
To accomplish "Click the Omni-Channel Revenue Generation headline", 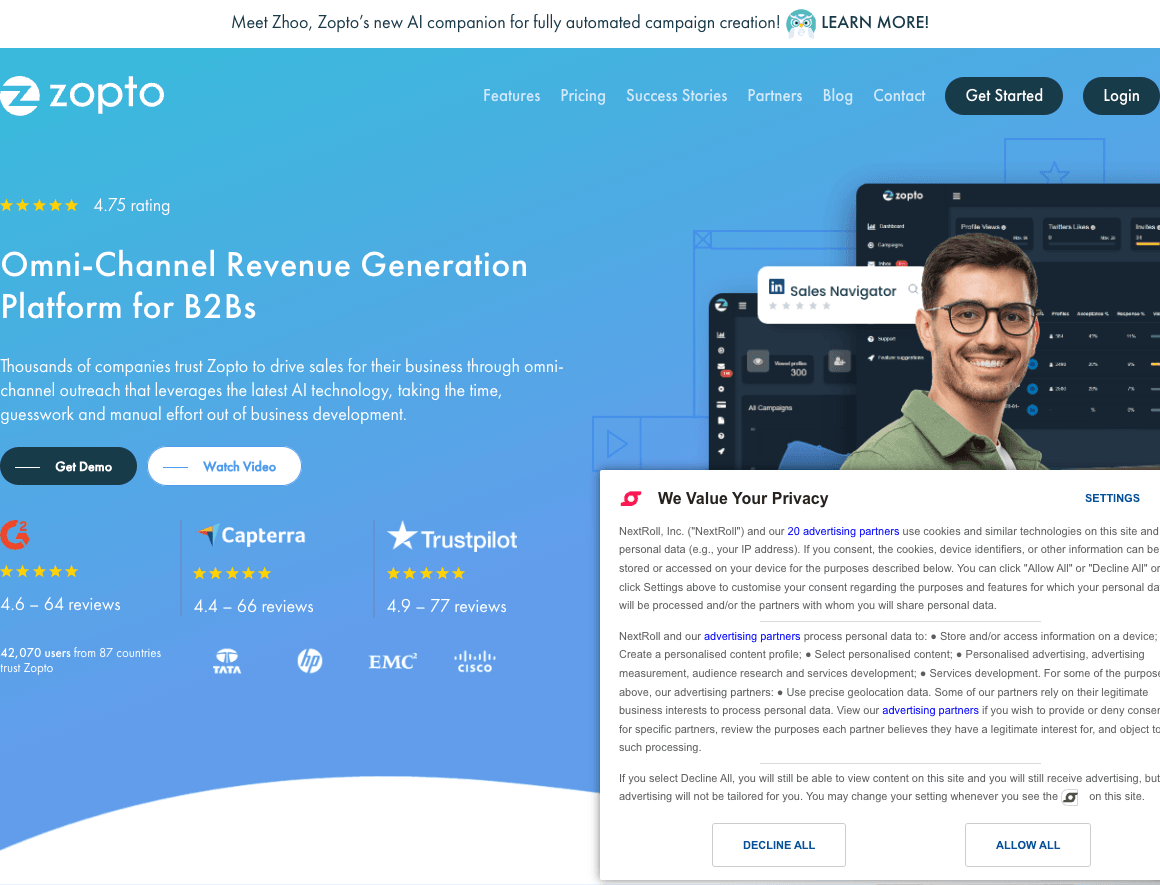I will (264, 286).
